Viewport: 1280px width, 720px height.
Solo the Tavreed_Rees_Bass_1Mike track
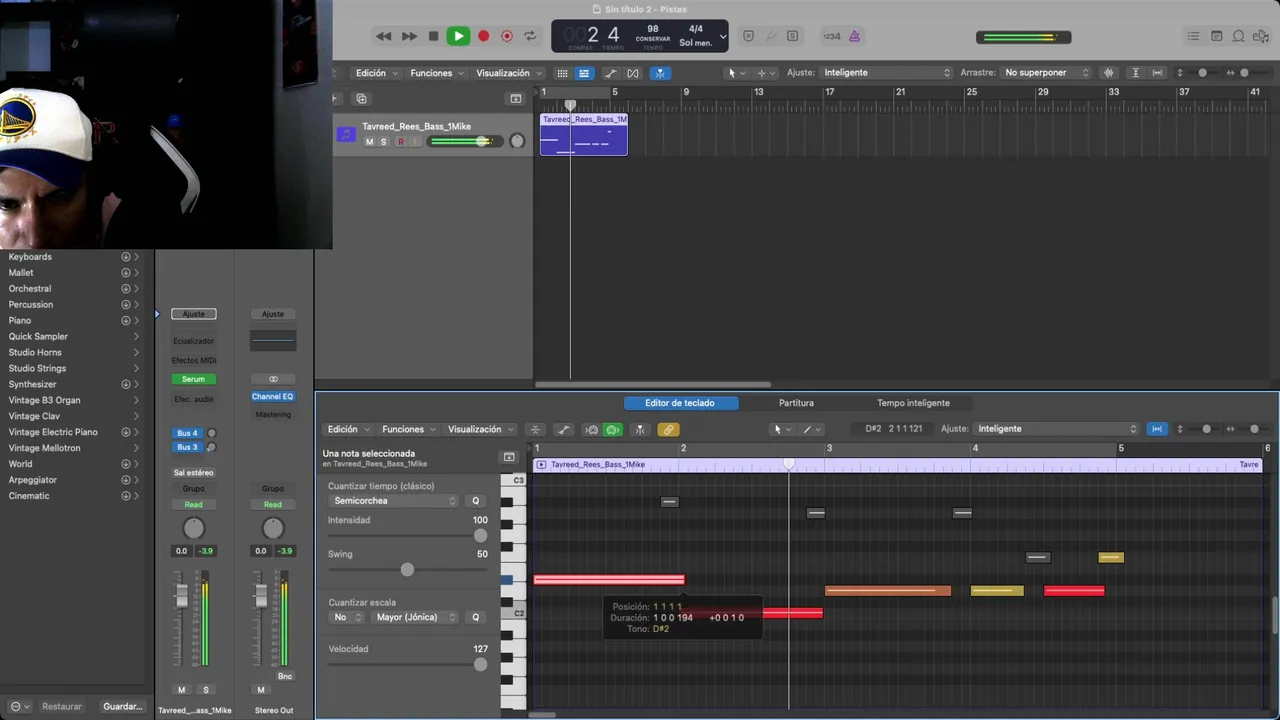pyautogui.click(x=383, y=142)
